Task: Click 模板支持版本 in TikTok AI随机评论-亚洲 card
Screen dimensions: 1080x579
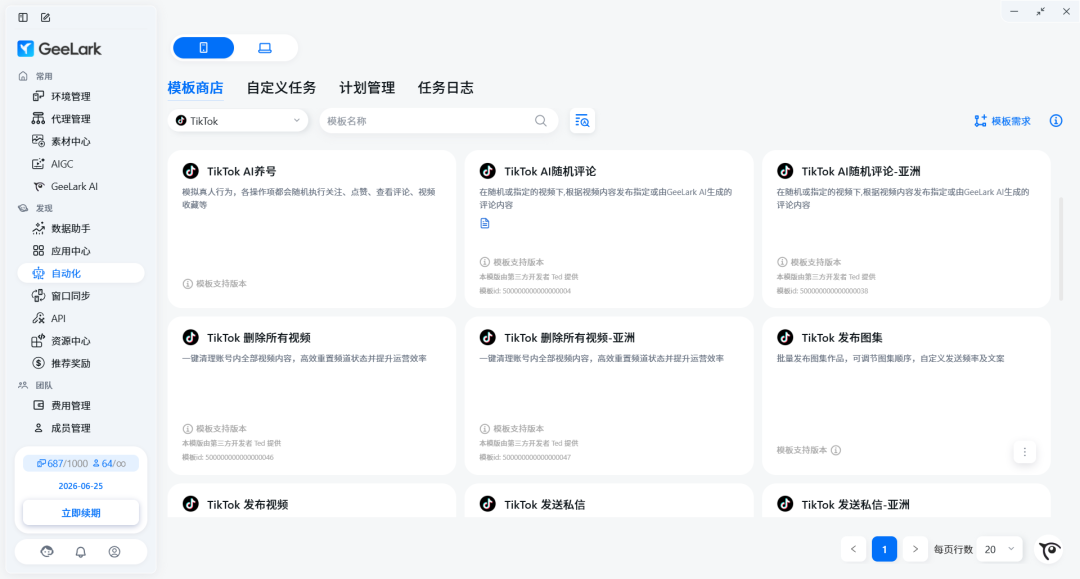Action: [809, 262]
